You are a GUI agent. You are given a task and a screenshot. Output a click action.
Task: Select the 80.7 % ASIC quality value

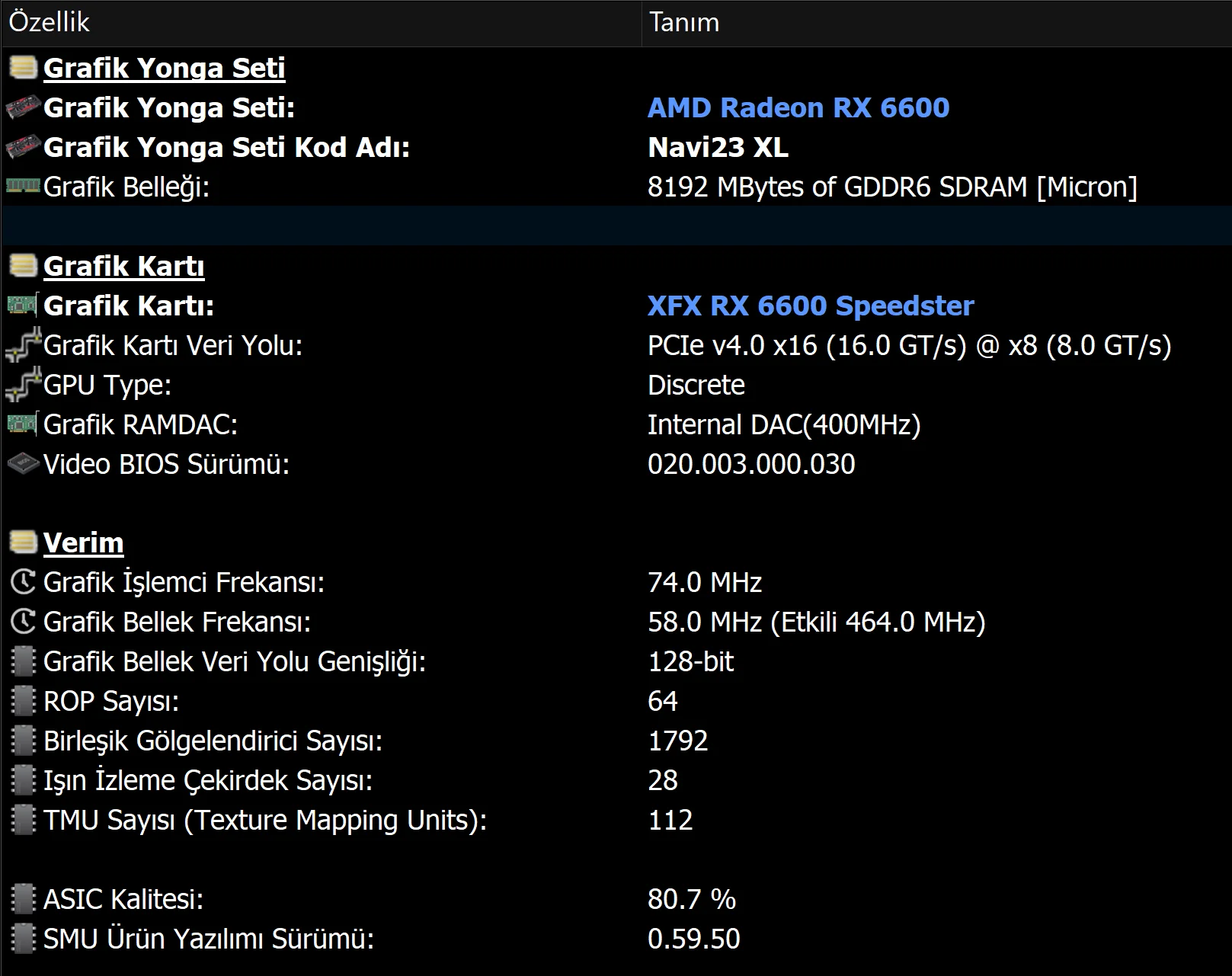click(692, 899)
